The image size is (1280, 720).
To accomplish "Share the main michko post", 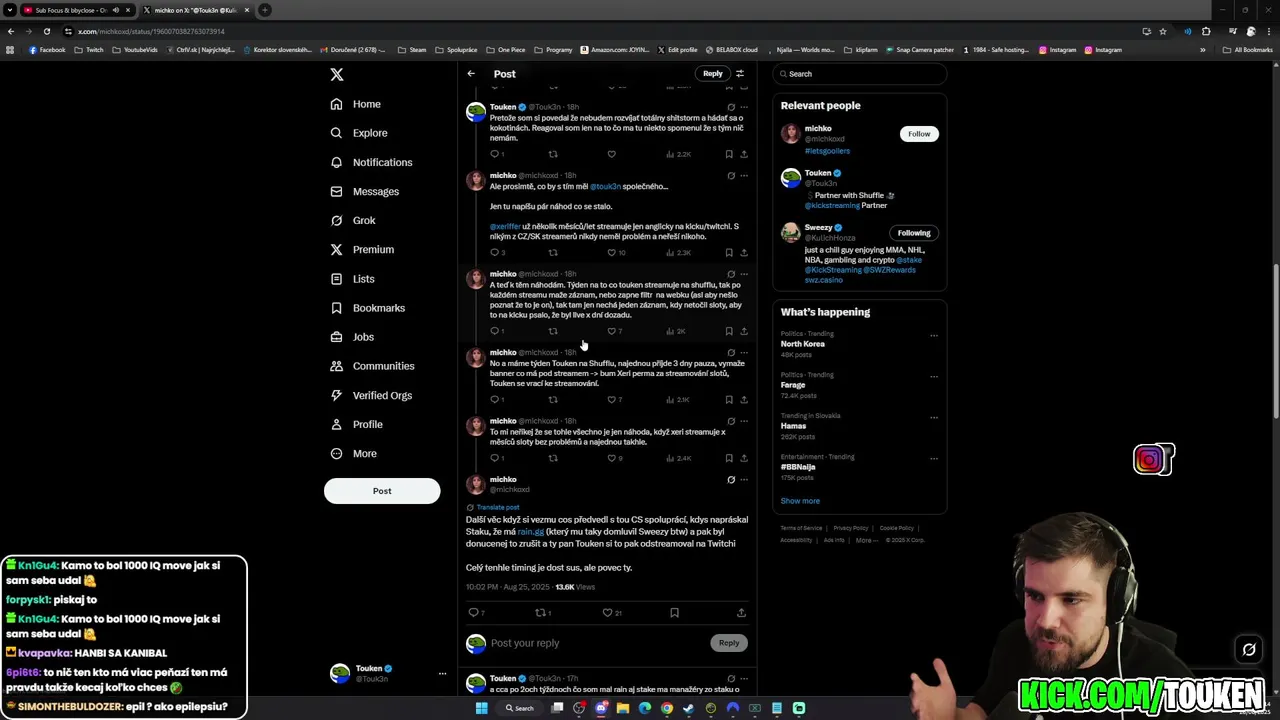I will click(741, 613).
